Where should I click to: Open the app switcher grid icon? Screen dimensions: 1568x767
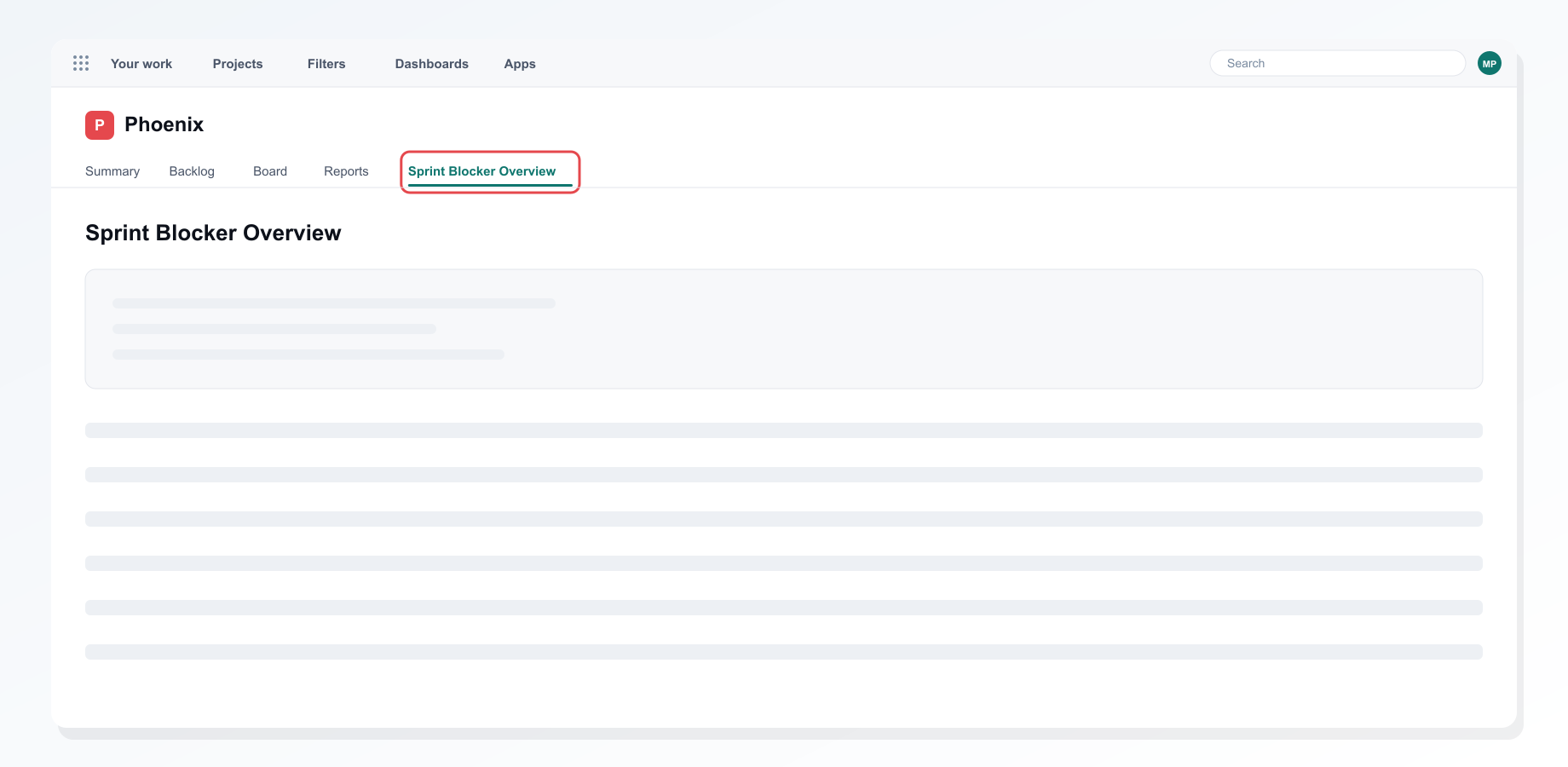pos(81,63)
